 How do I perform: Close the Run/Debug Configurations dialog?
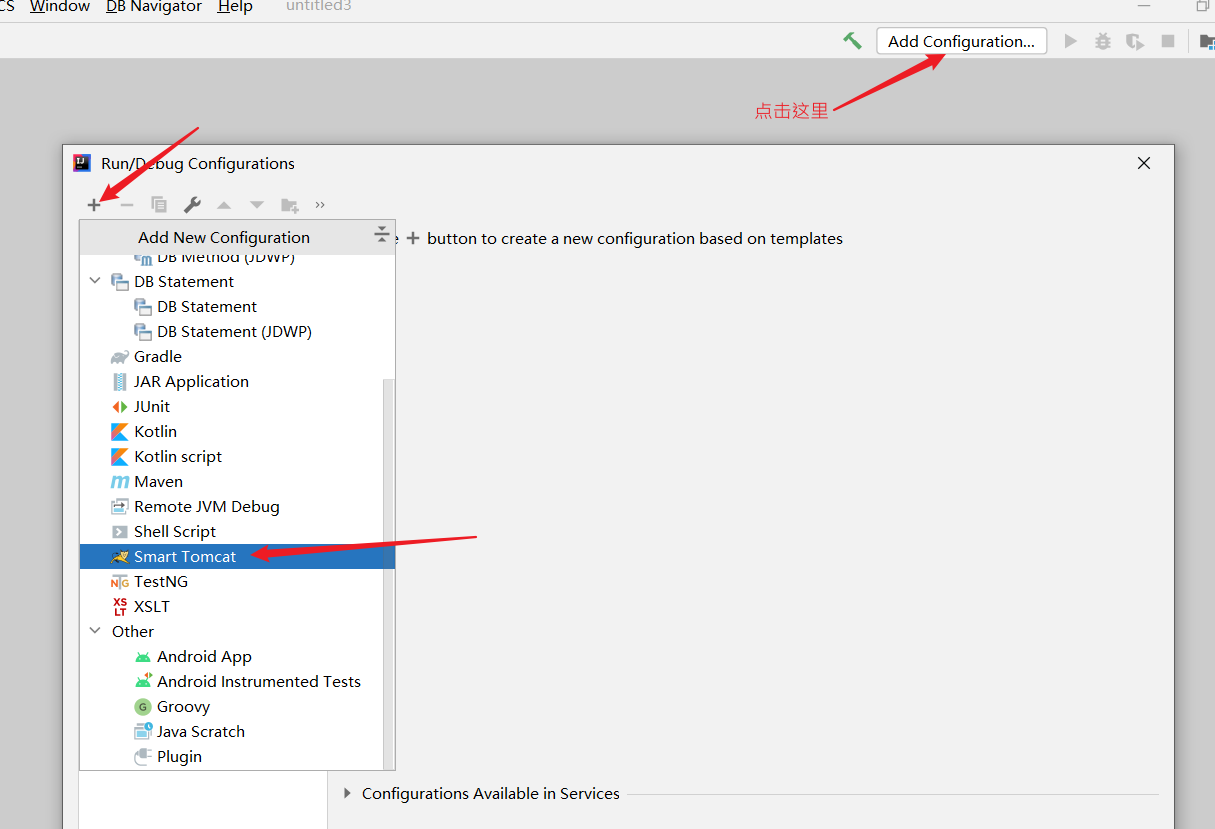(1144, 163)
